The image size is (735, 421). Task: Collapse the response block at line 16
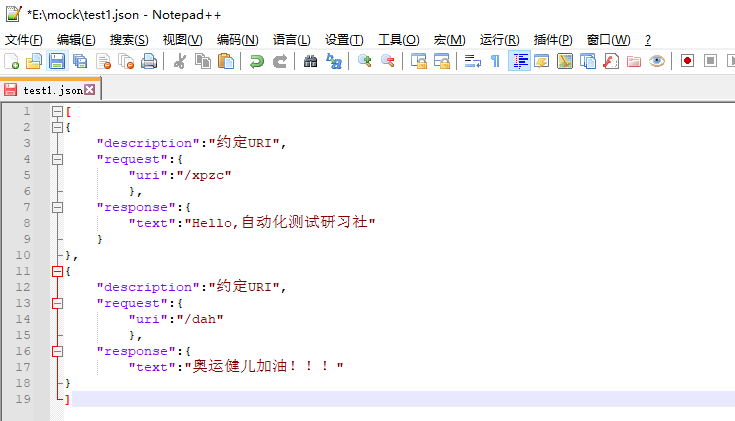coord(57,351)
